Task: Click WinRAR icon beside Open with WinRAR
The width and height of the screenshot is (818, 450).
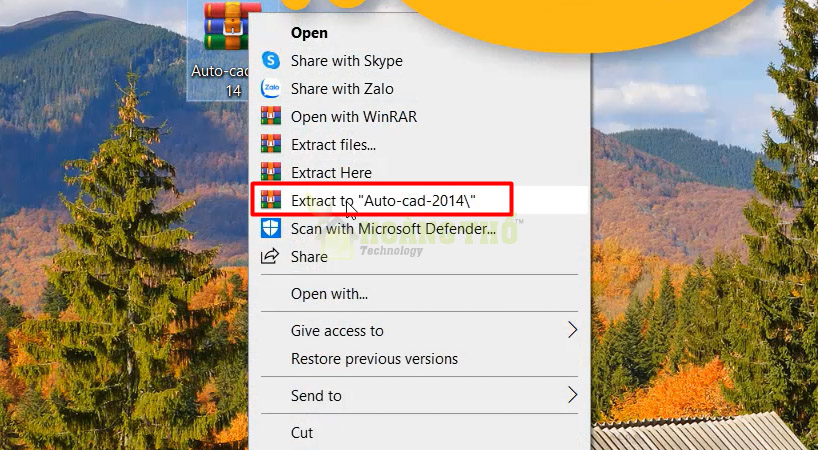Action: tap(270, 117)
